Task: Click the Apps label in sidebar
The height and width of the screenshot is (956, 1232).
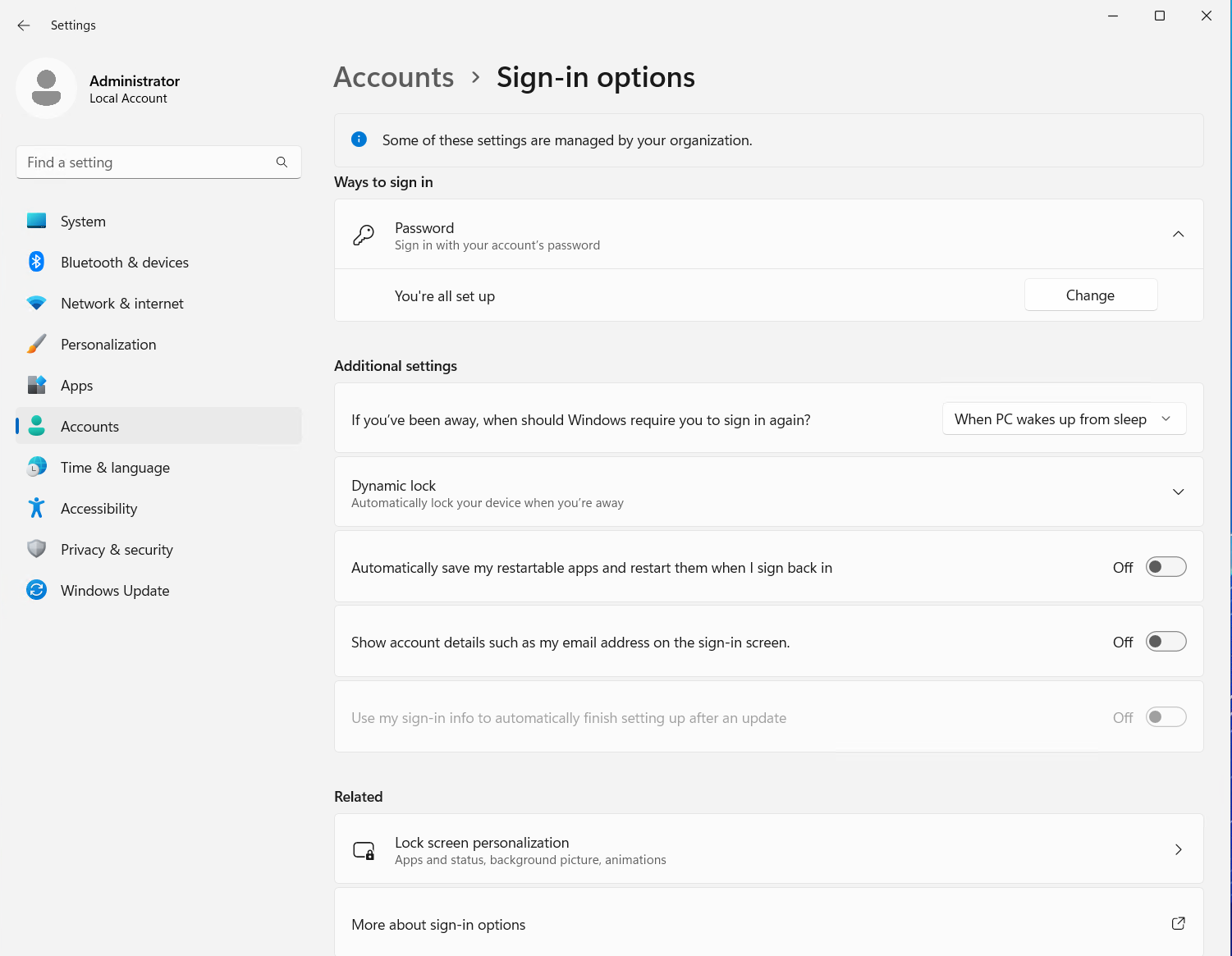Action: [x=77, y=386]
